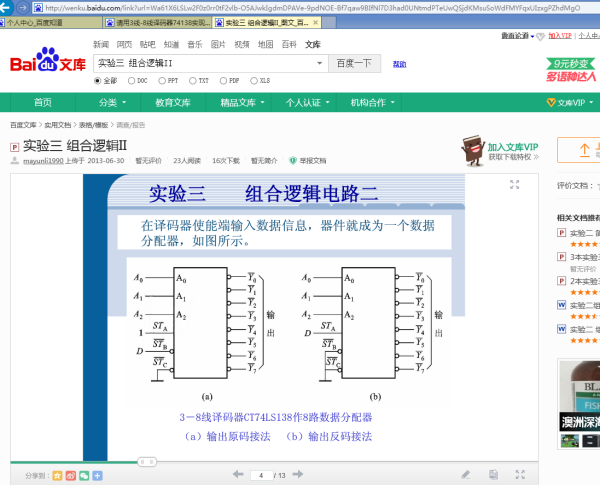The image size is (600, 485).
Task: Click the PPT icon beside document title
Action: pos(15,147)
